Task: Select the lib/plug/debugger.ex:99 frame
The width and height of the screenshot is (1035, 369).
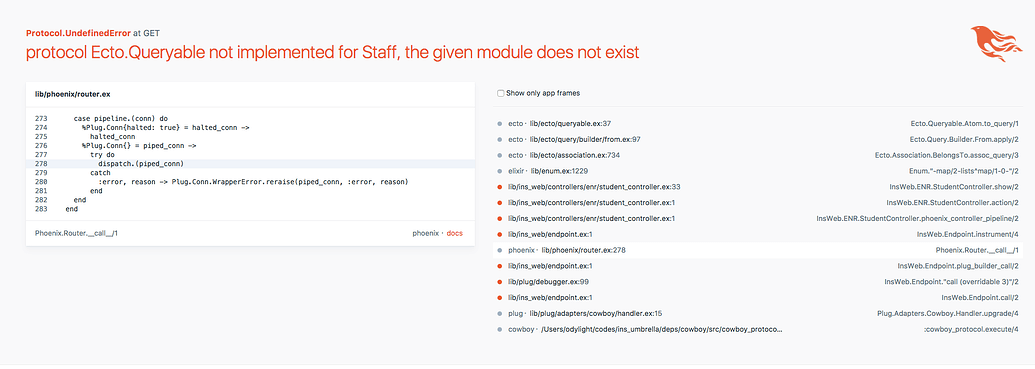Action: point(757,282)
